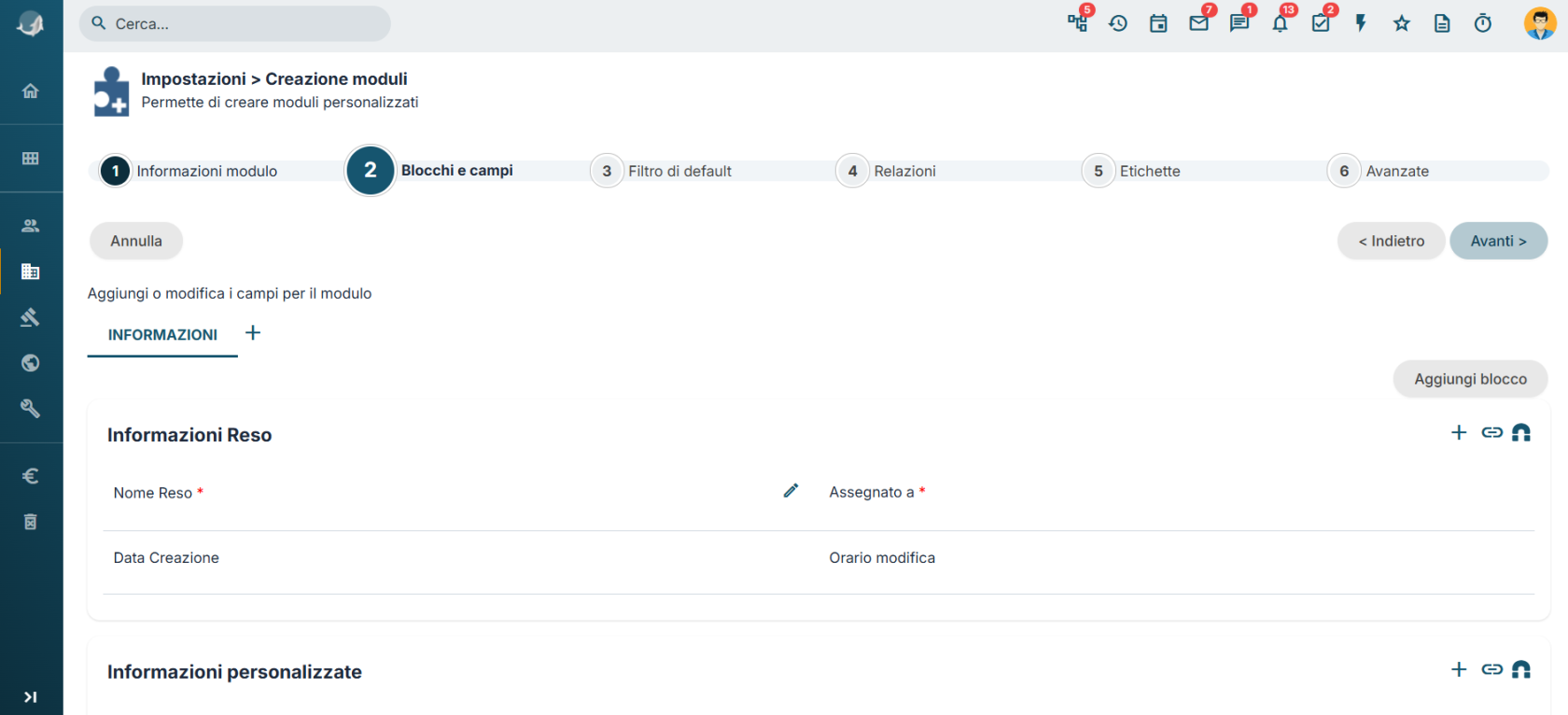Click the Annulla button

pyautogui.click(x=136, y=241)
